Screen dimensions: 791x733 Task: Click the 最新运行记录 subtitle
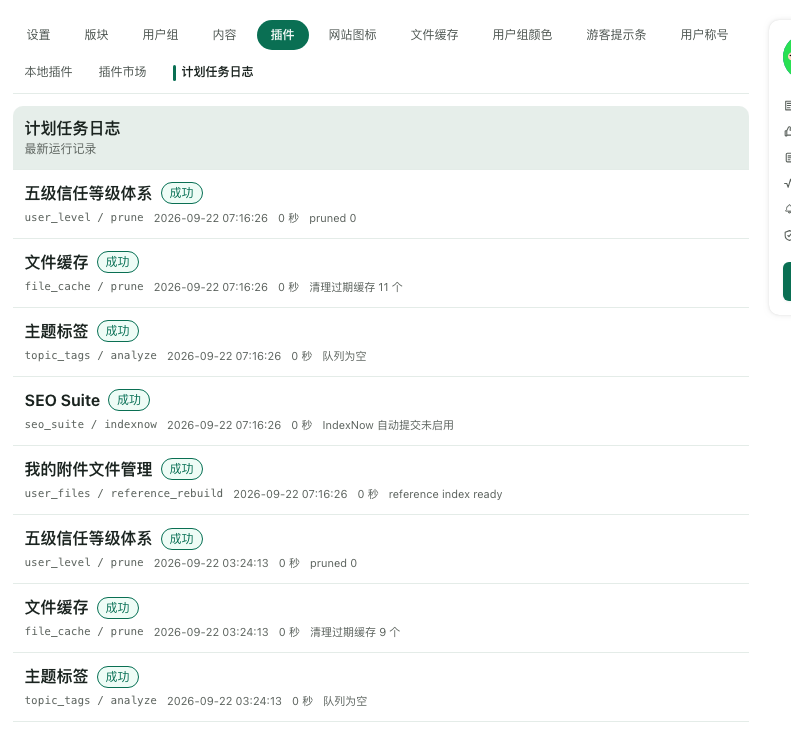(x=61, y=149)
